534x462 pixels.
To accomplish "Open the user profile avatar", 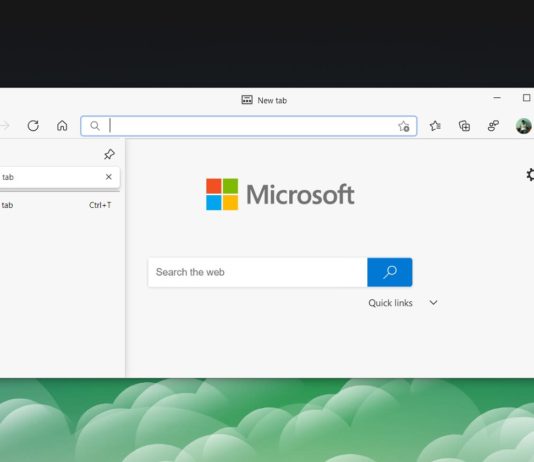I will point(524,126).
